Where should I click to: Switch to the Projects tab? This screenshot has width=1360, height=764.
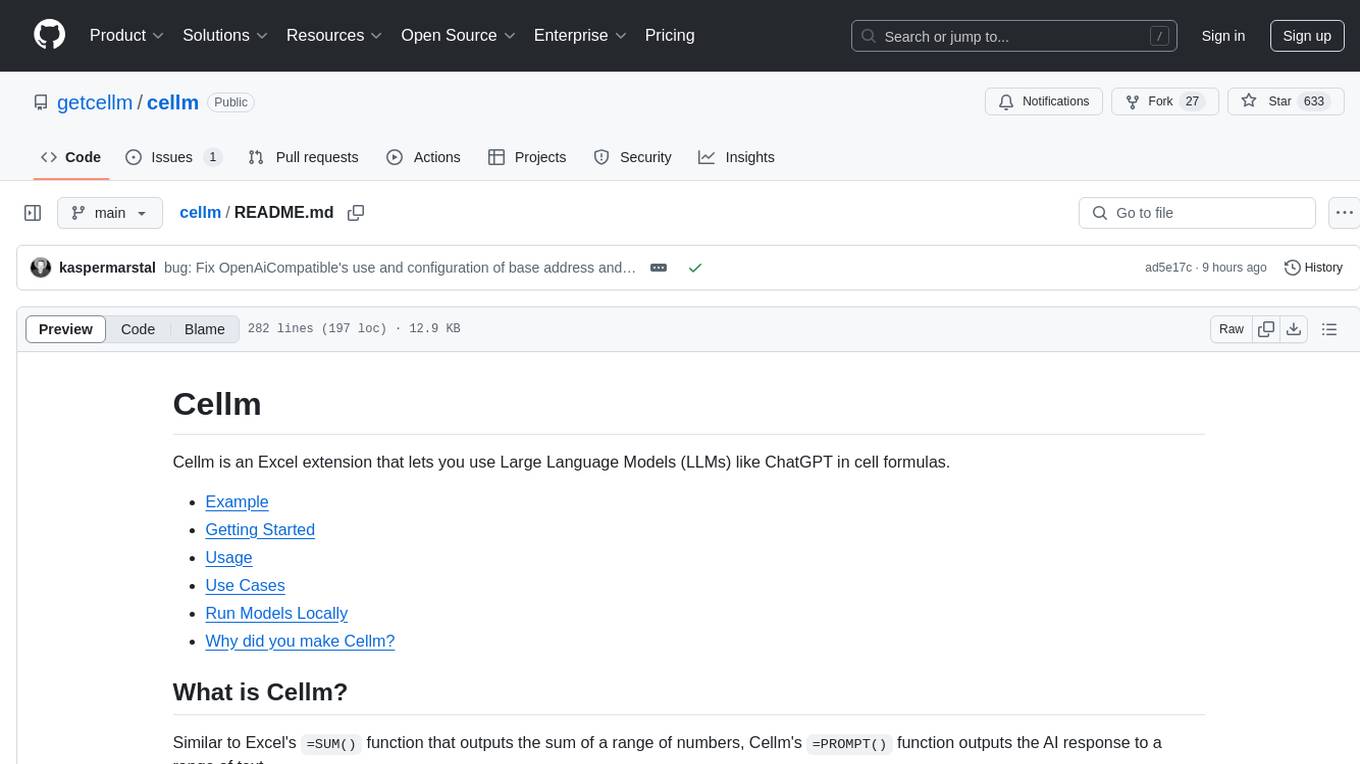click(x=527, y=157)
